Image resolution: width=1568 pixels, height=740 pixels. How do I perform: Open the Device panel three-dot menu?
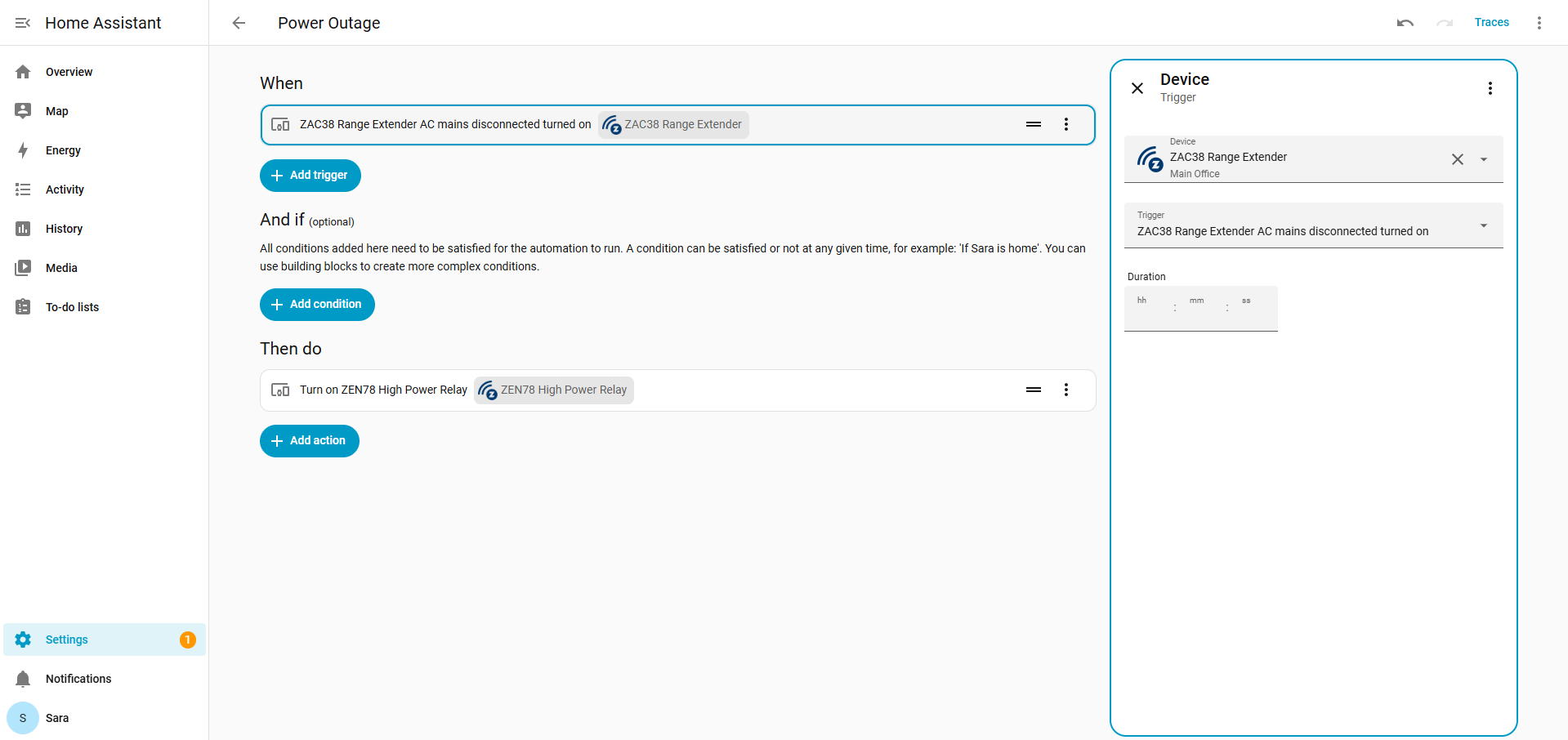tap(1490, 88)
